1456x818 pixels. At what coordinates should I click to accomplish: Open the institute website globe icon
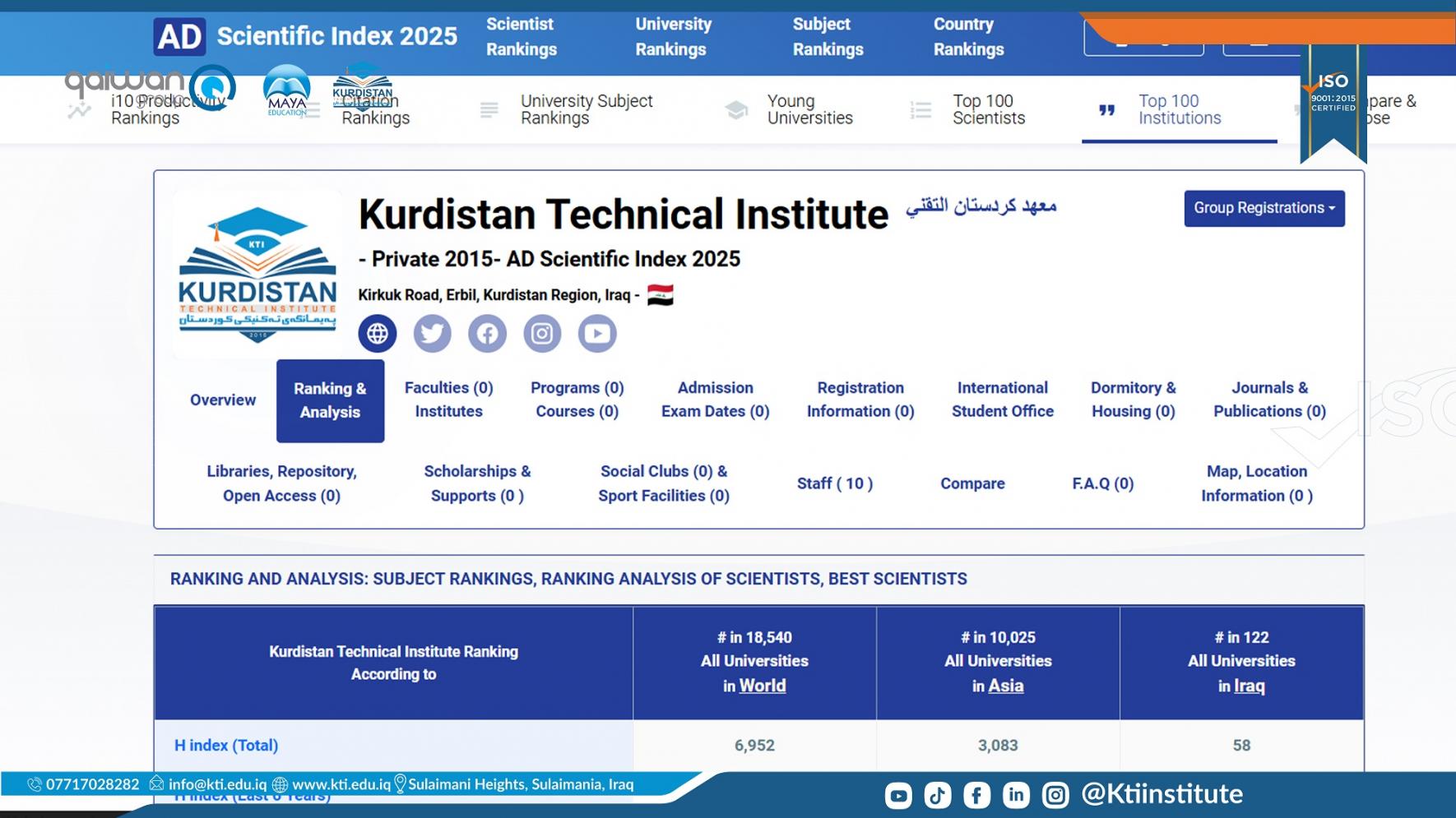pos(378,334)
